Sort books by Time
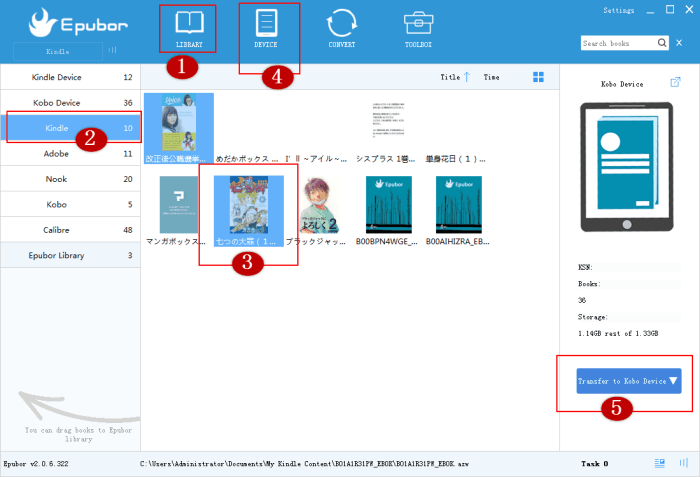This screenshot has width=700, height=477. point(491,77)
